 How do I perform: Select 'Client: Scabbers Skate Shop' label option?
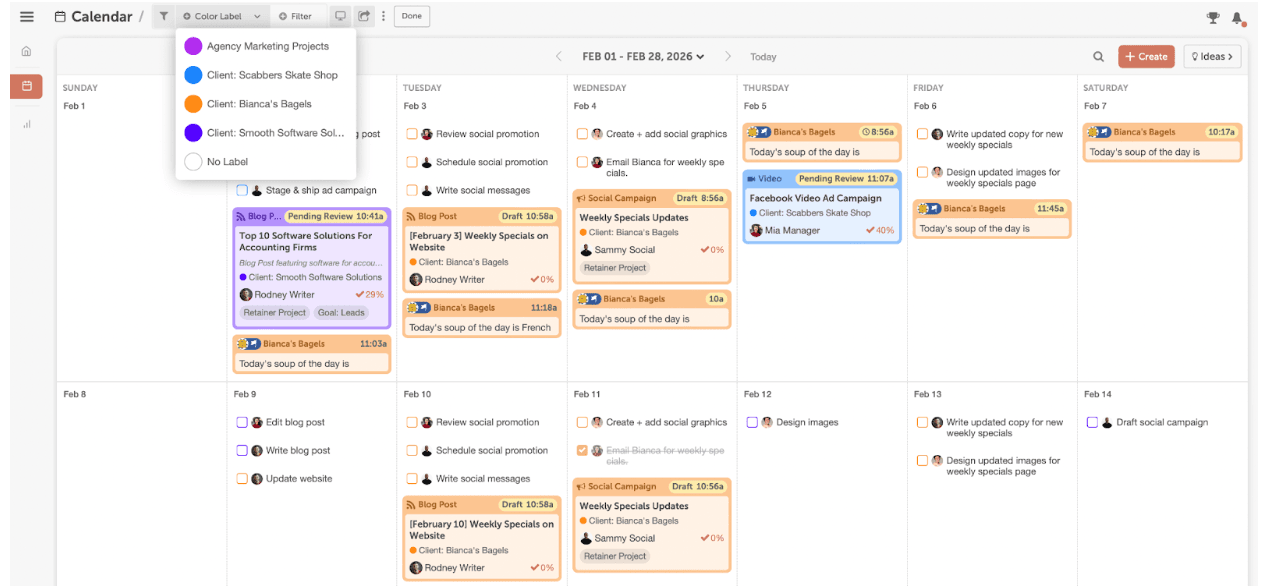point(272,75)
